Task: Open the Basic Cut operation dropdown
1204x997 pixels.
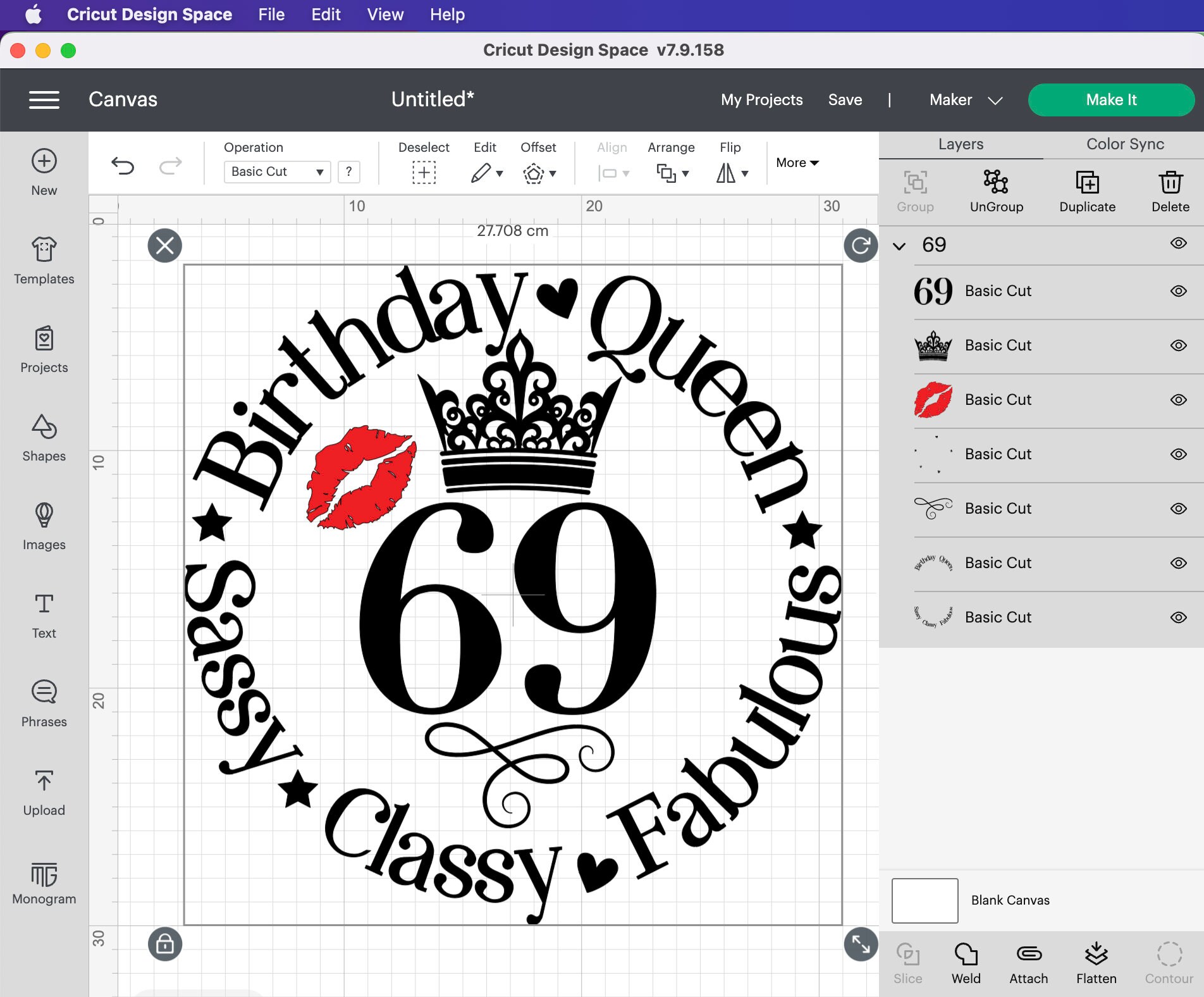Action: click(276, 171)
